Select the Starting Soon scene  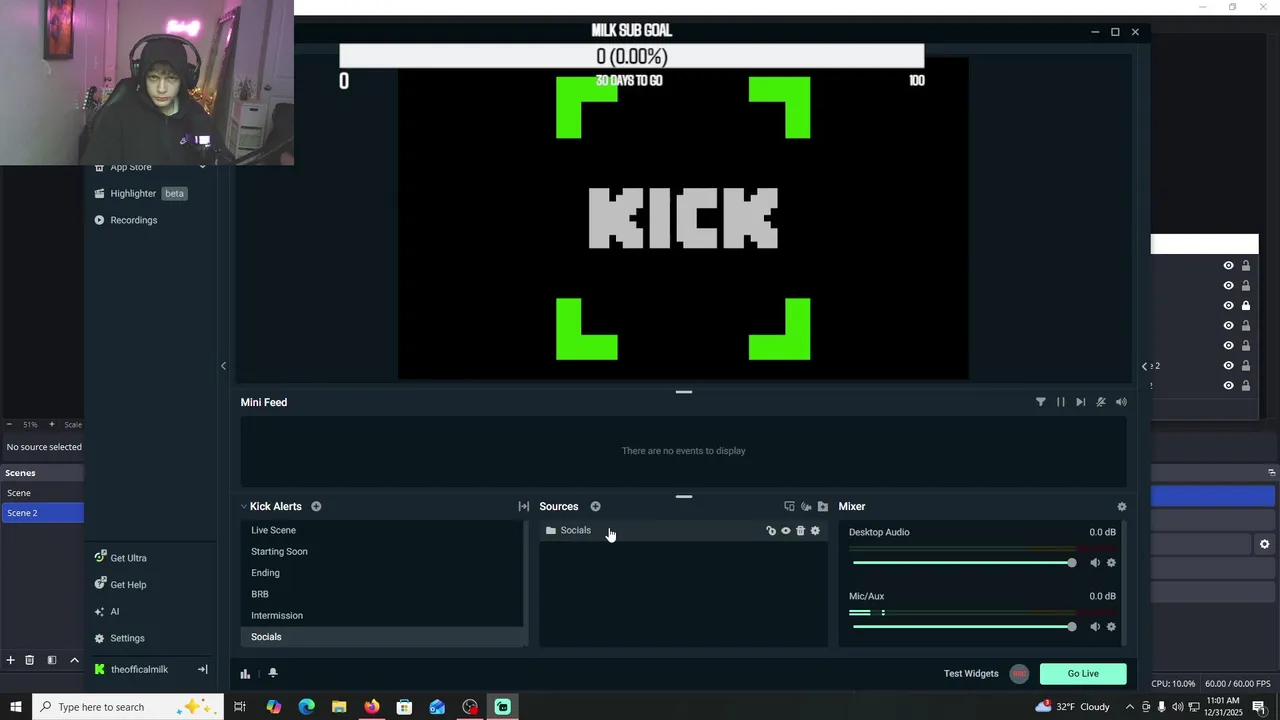[x=382, y=551]
